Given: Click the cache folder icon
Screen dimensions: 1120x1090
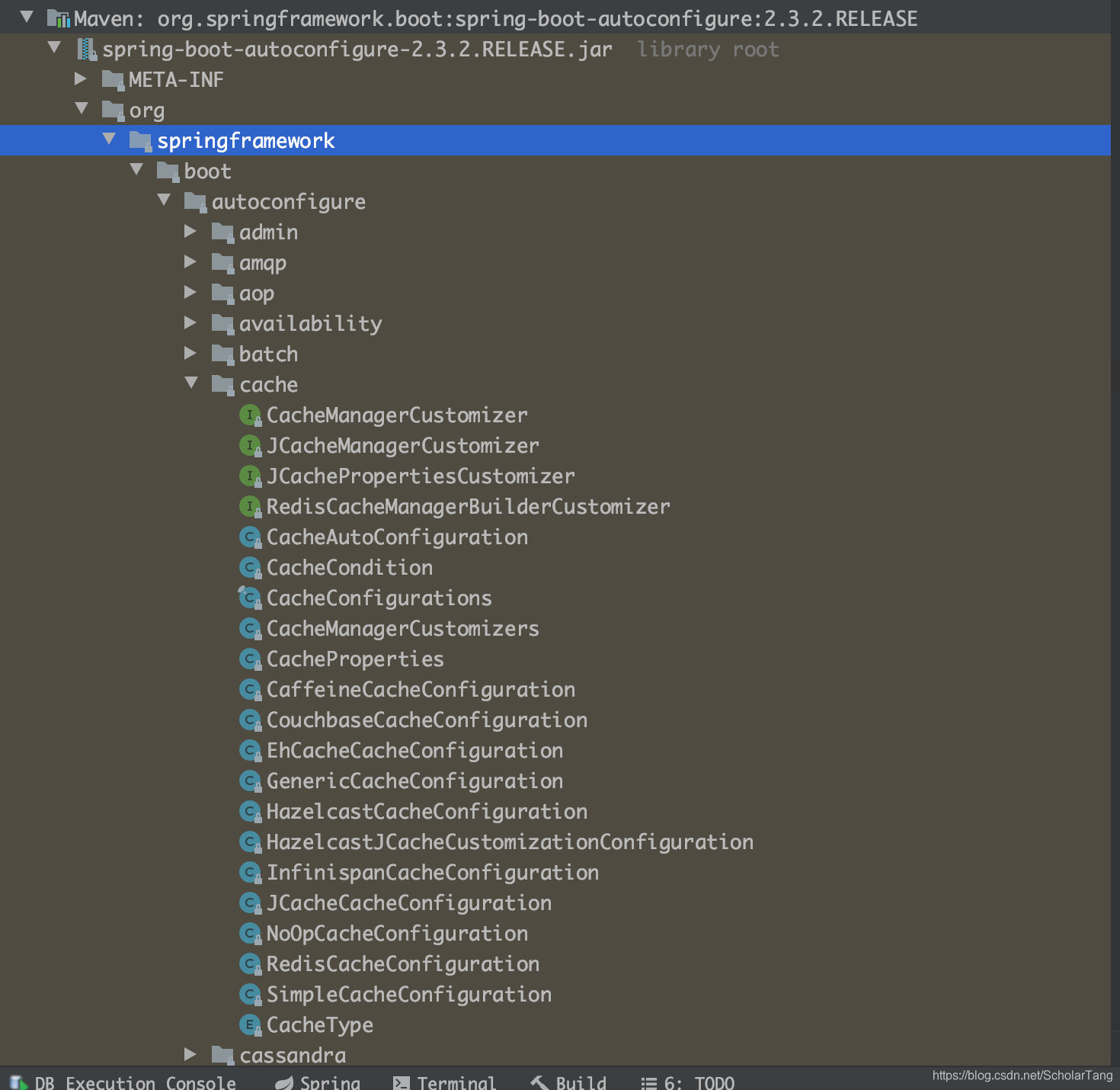Looking at the screenshot, I should coord(223,384).
